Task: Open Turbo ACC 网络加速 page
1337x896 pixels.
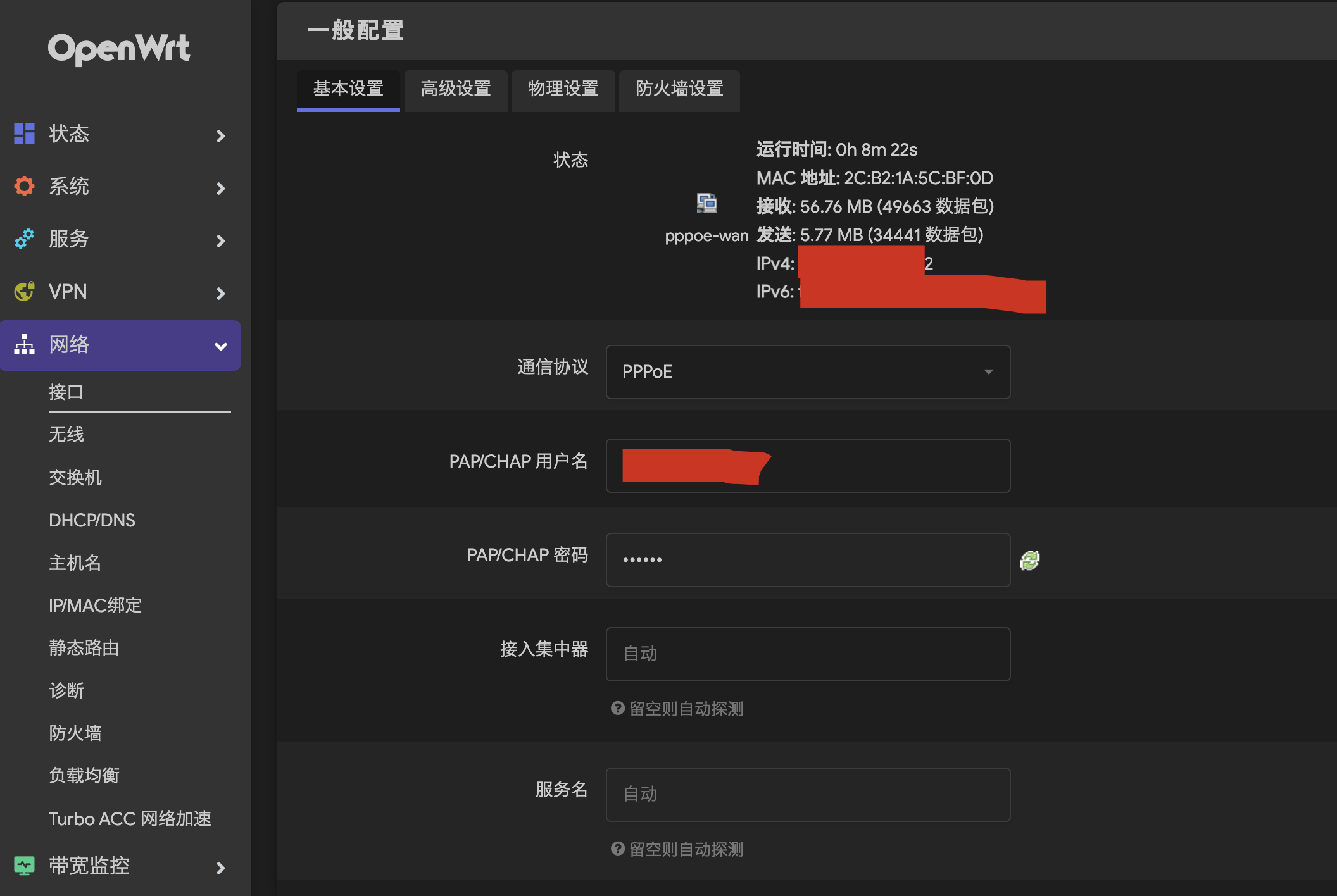Action: click(131, 819)
